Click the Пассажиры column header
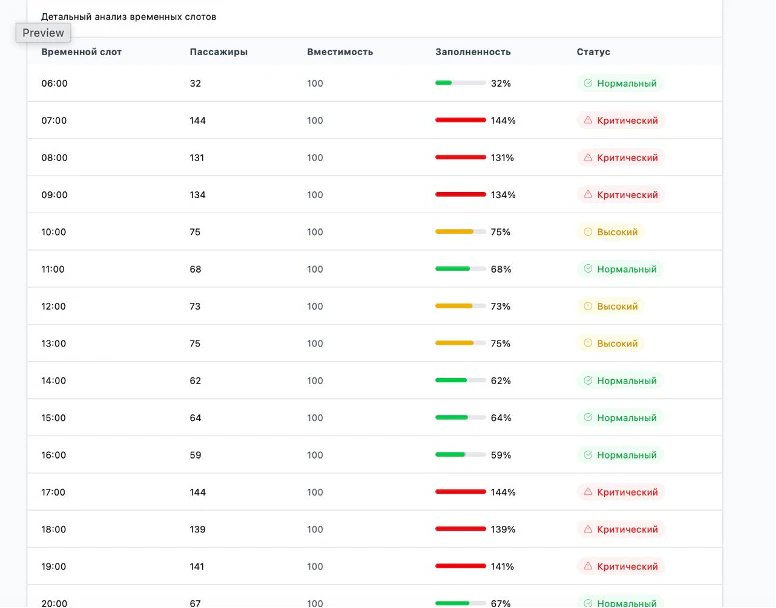Viewport: 776px width, 608px height. coord(218,52)
